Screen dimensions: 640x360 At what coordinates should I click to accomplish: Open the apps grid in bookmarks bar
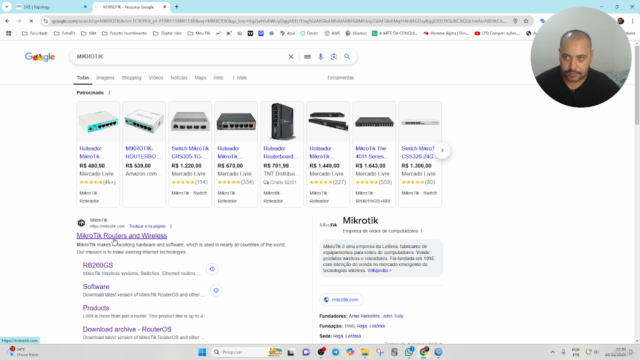[9, 33]
